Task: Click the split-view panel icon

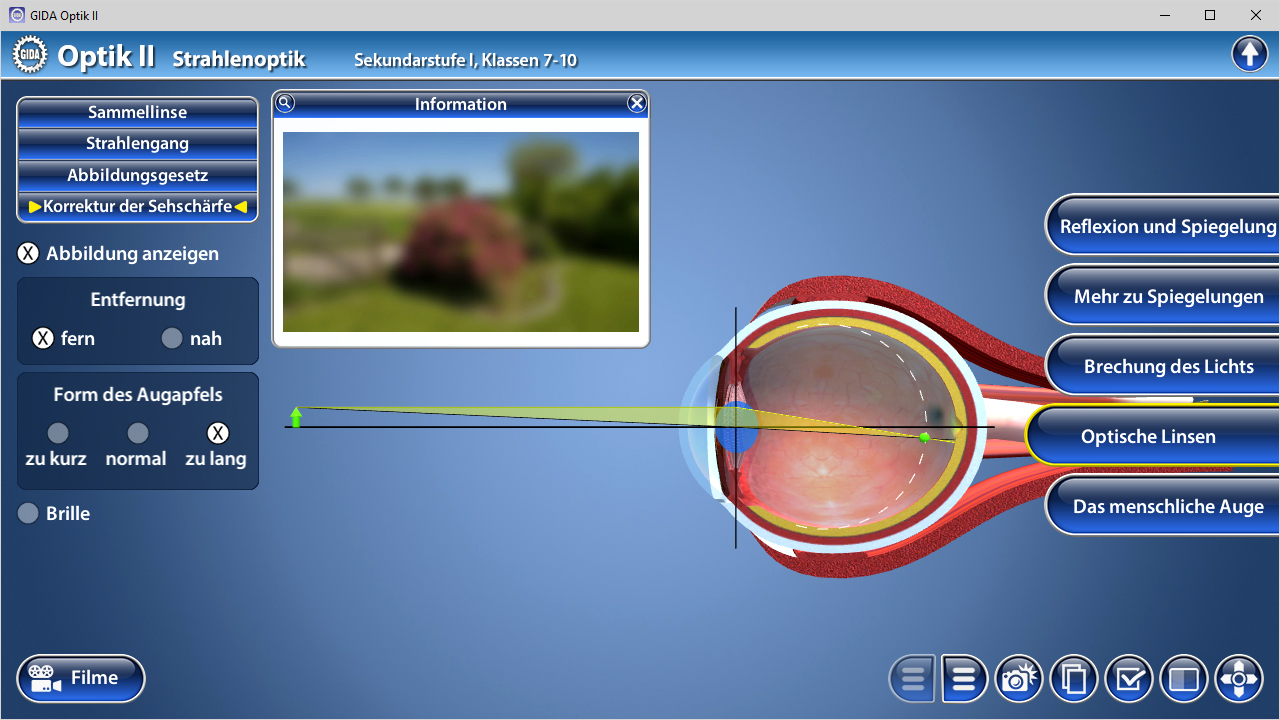Action: [1184, 680]
